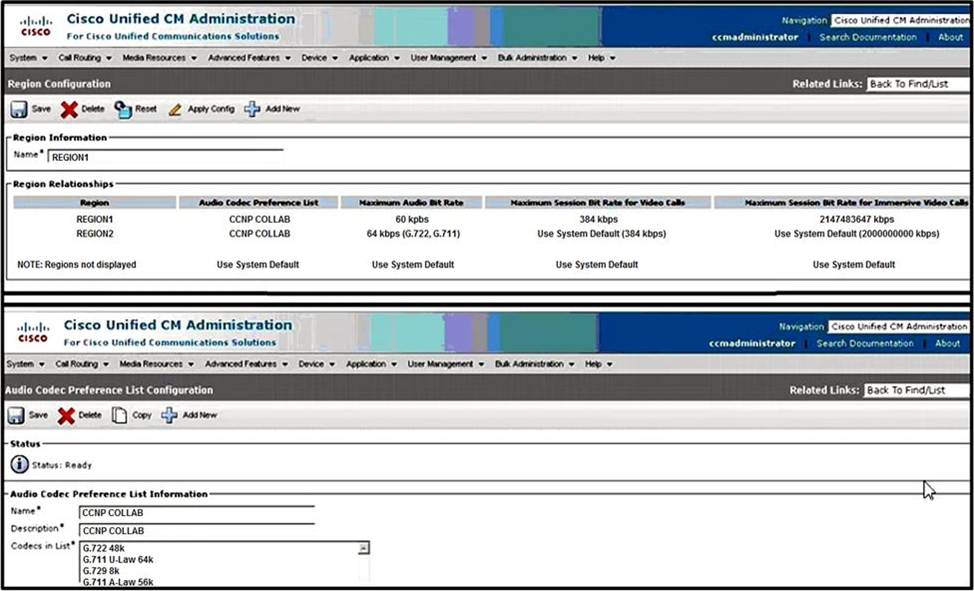
Task: Open Advanced Features menu in top window
Action: point(249,58)
